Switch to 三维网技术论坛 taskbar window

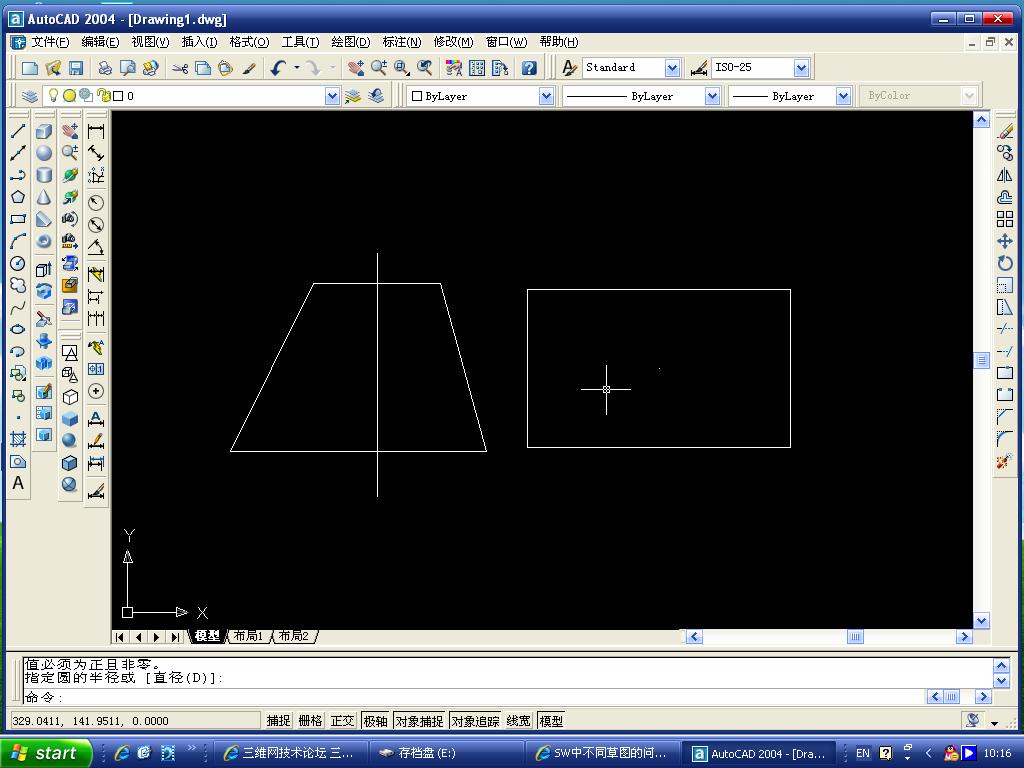click(290, 753)
